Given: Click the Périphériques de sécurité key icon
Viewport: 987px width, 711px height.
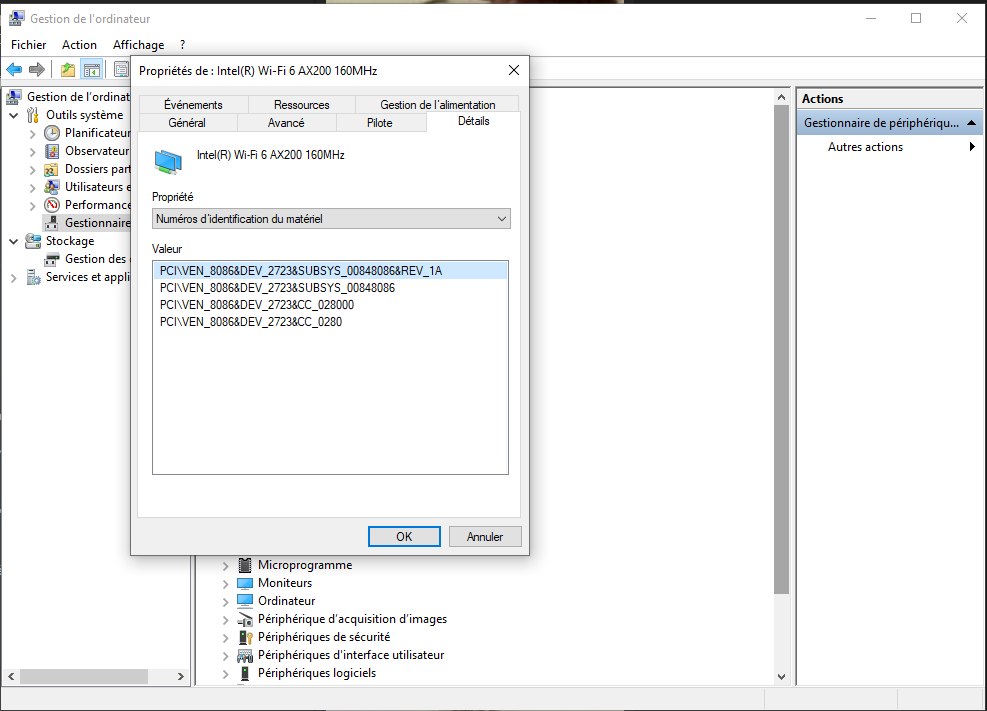Looking at the screenshot, I should [245, 637].
